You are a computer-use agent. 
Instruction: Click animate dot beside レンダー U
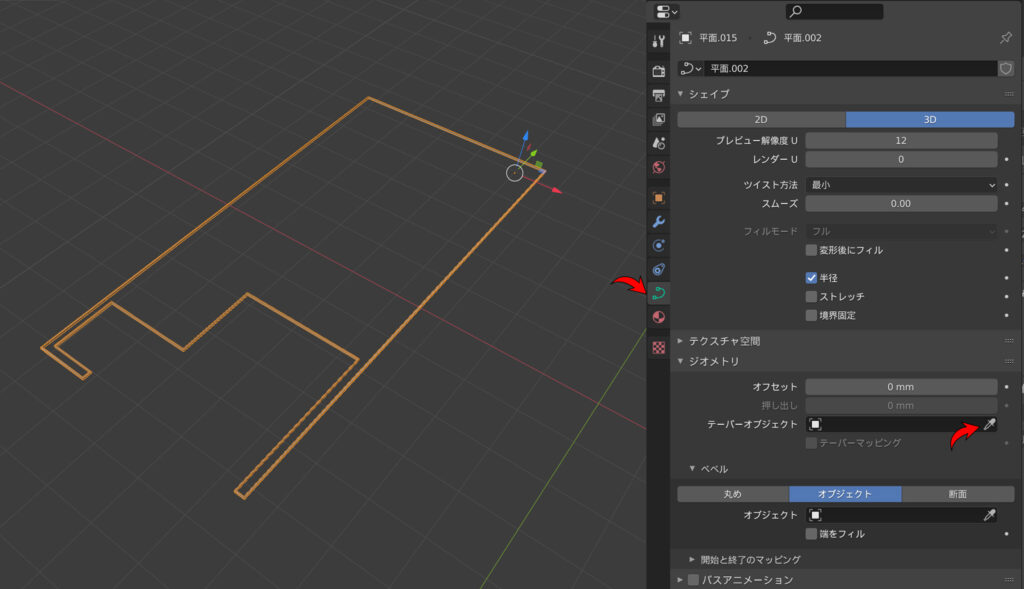point(1006,159)
